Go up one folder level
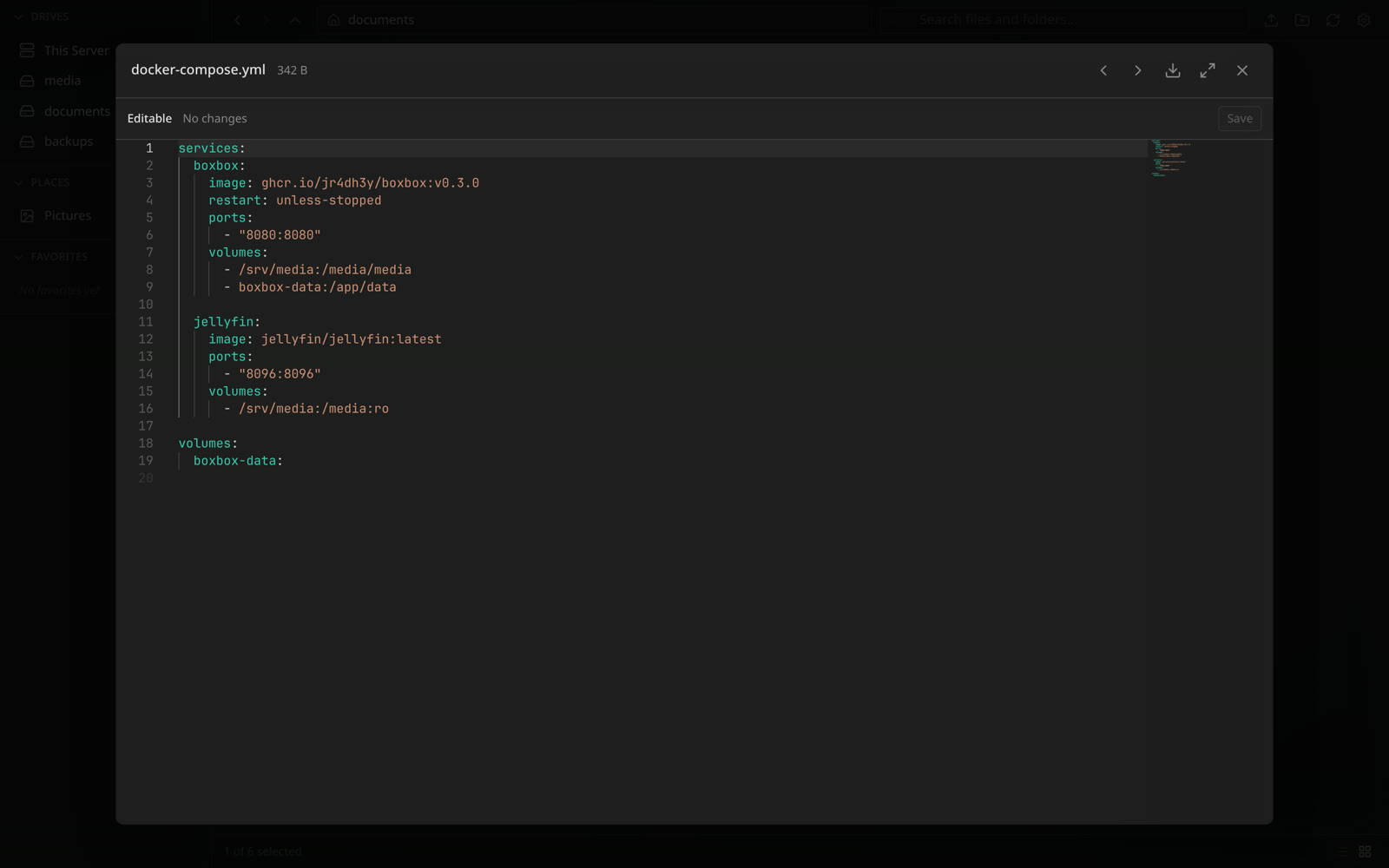Viewport: 1389px width, 868px height. (x=295, y=20)
